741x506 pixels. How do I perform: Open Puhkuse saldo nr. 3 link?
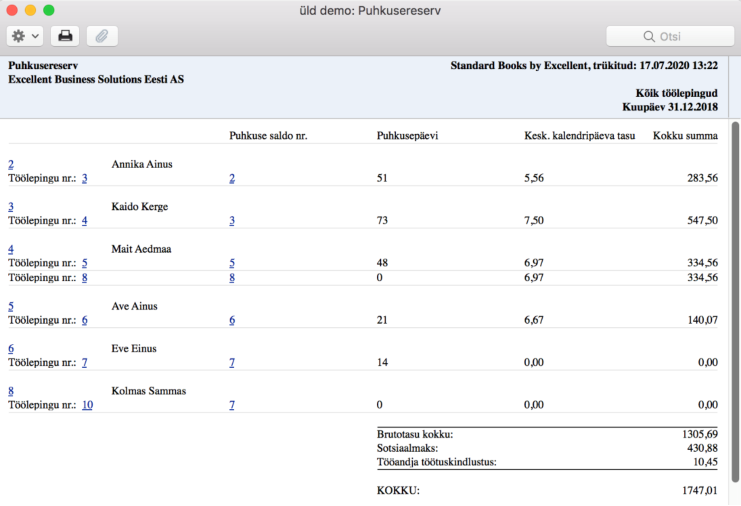coord(232,221)
